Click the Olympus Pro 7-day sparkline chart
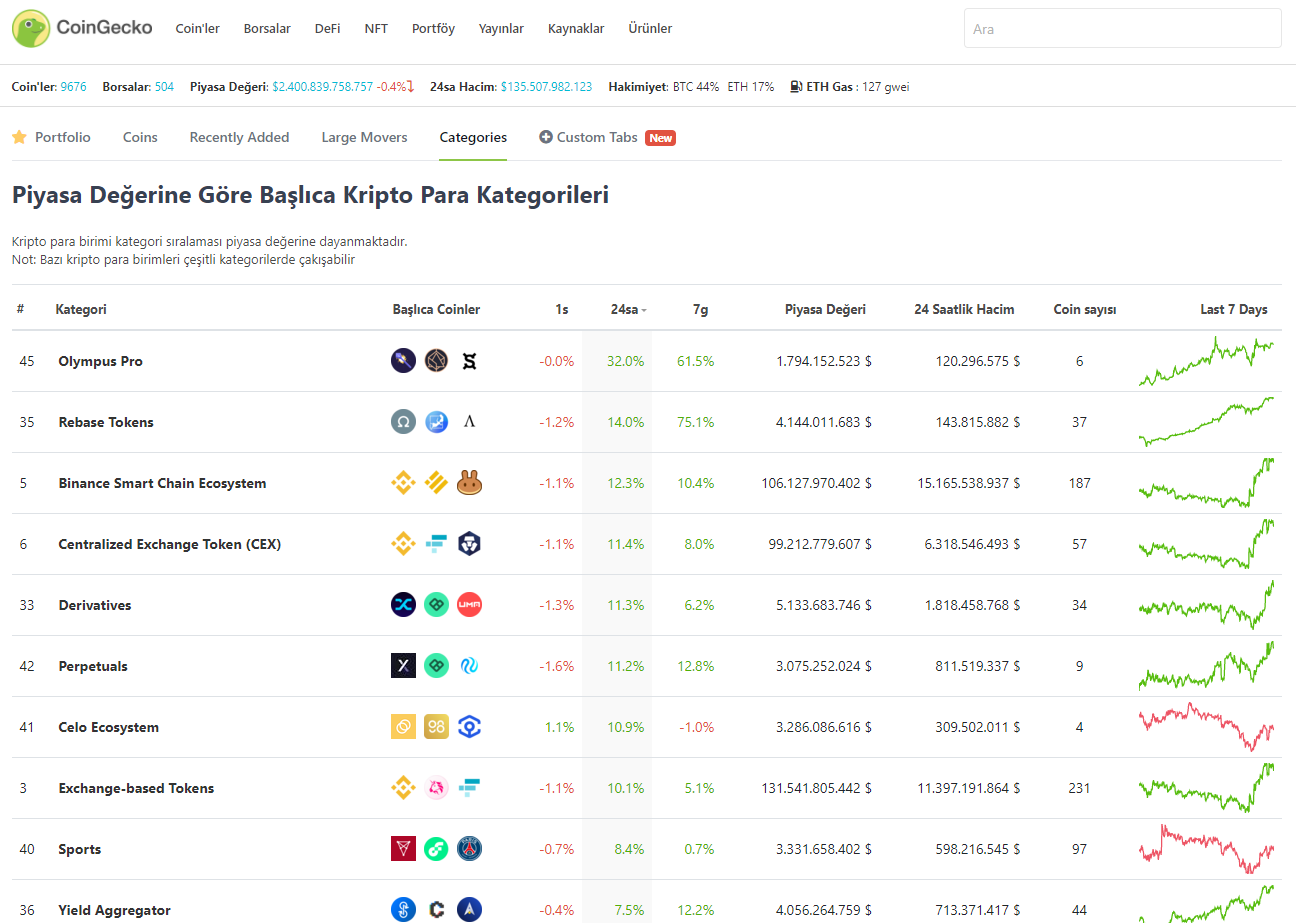Screen dimensions: 1296x923 click(1206, 362)
